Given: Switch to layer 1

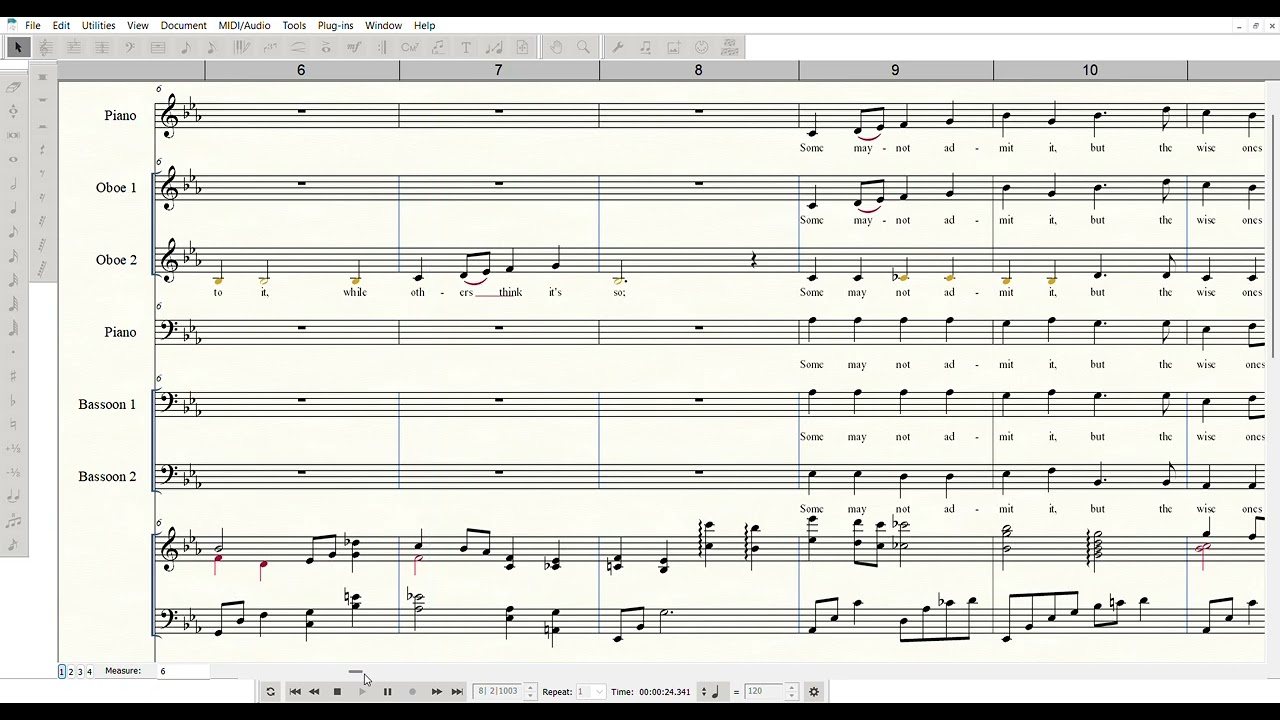Looking at the screenshot, I should (62, 671).
